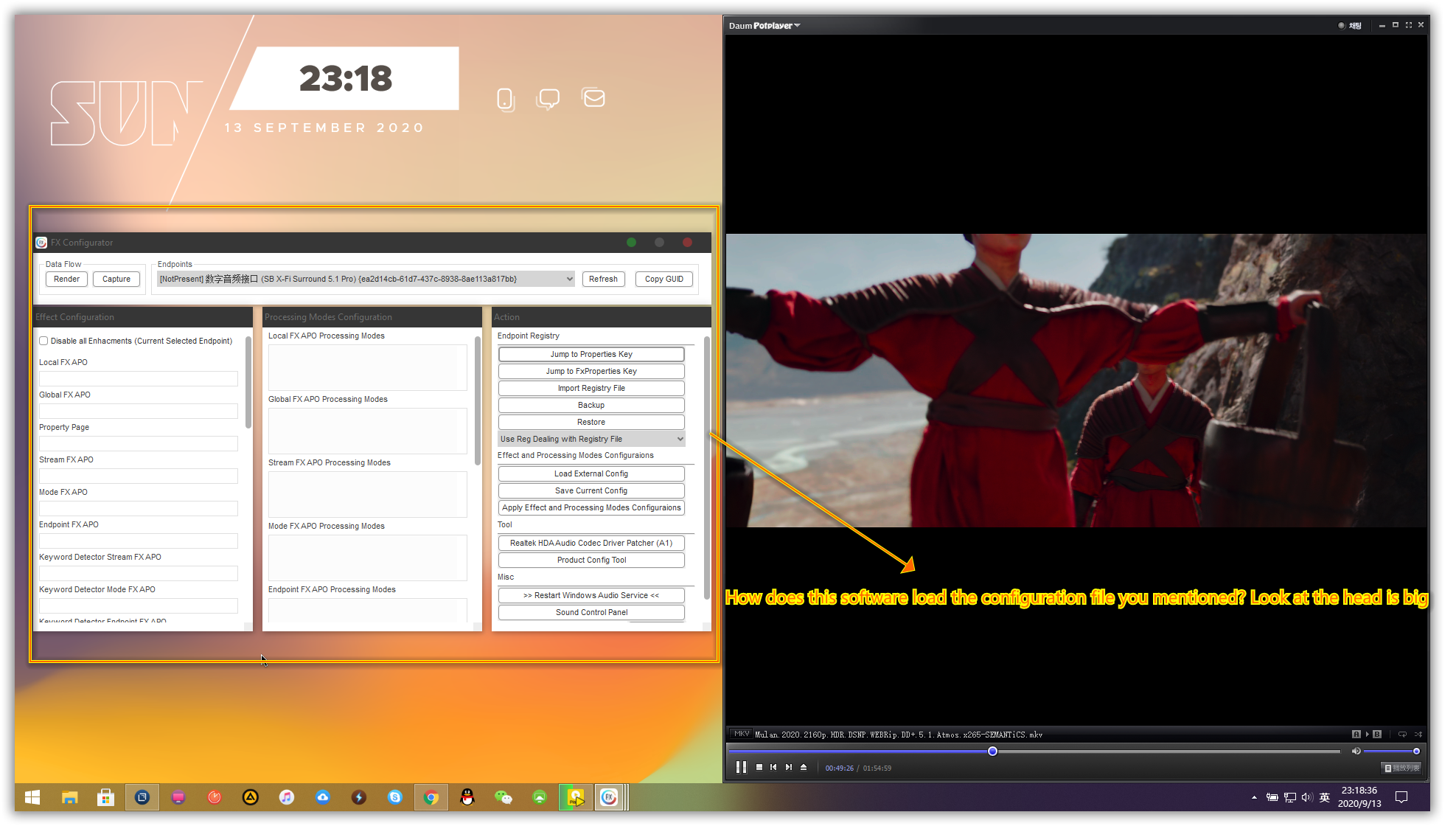
Task: Stop the video in PotPlayer
Action: pyautogui.click(x=759, y=767)
